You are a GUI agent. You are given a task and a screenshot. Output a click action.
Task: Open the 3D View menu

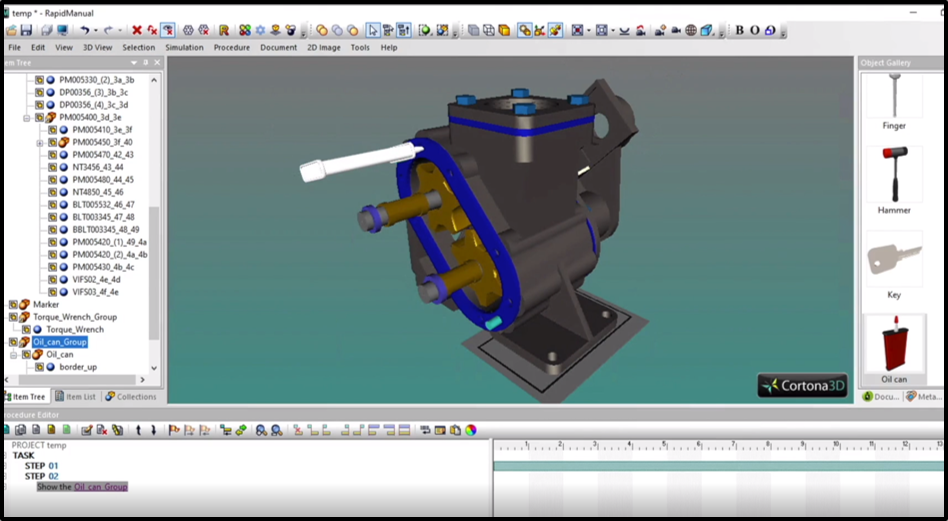point(97,47)
